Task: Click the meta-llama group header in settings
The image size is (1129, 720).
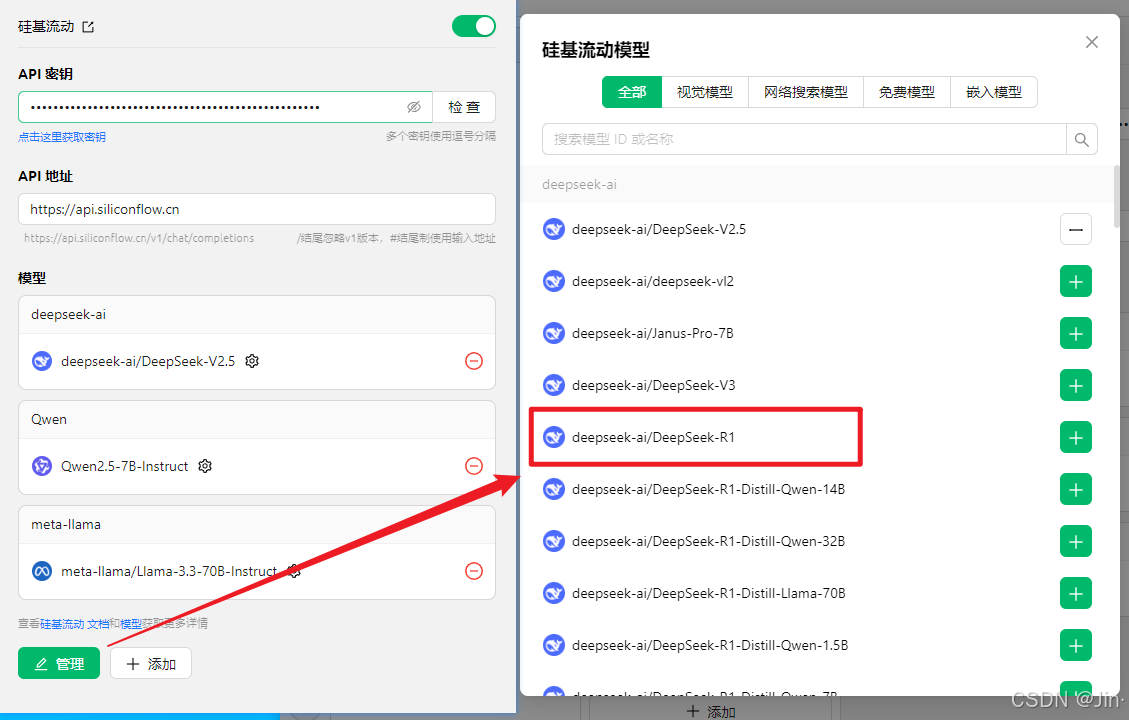Action: [x=257, y=525]
